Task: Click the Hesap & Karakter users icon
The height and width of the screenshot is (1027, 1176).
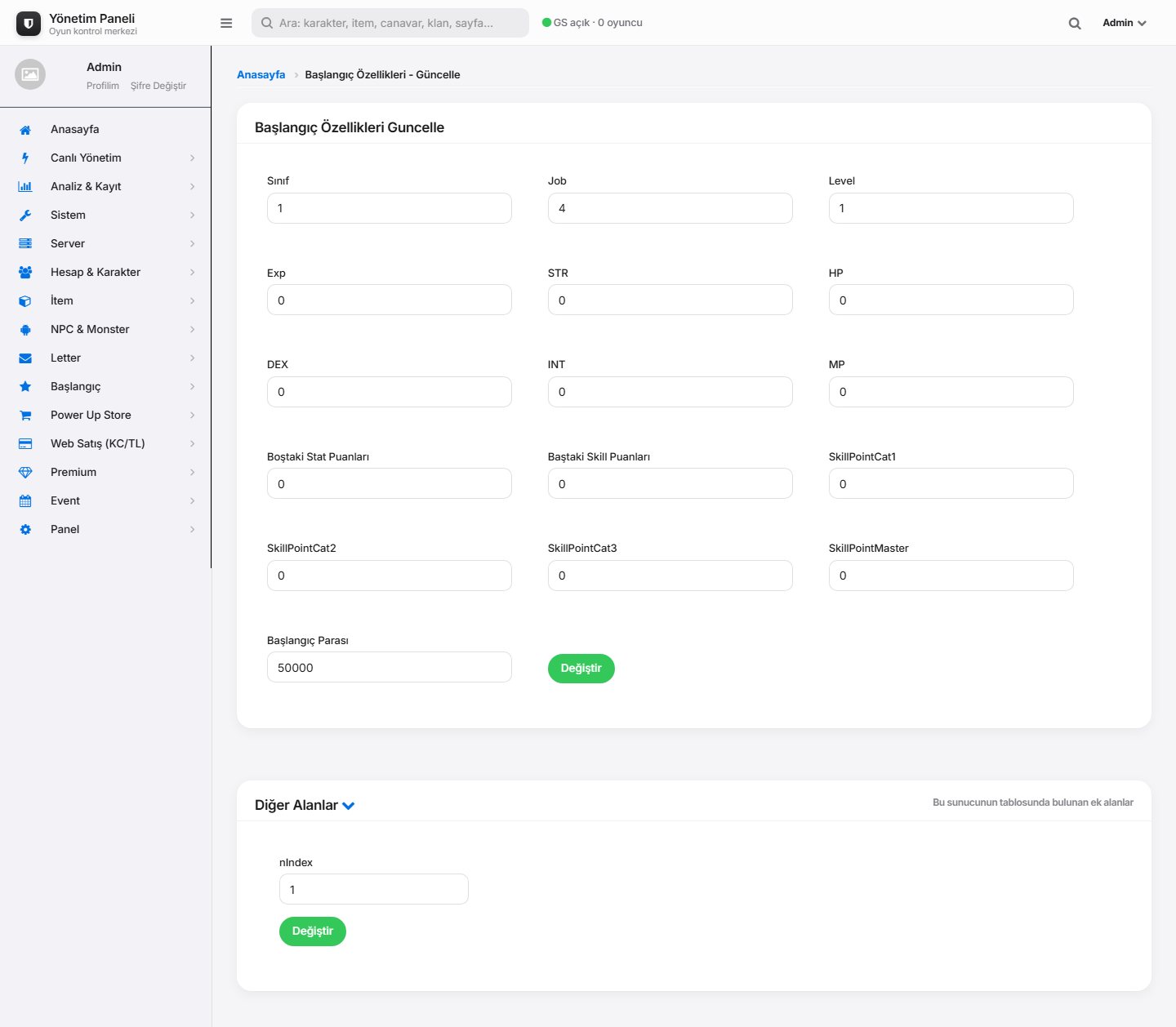Action: (x=25, y=273)
